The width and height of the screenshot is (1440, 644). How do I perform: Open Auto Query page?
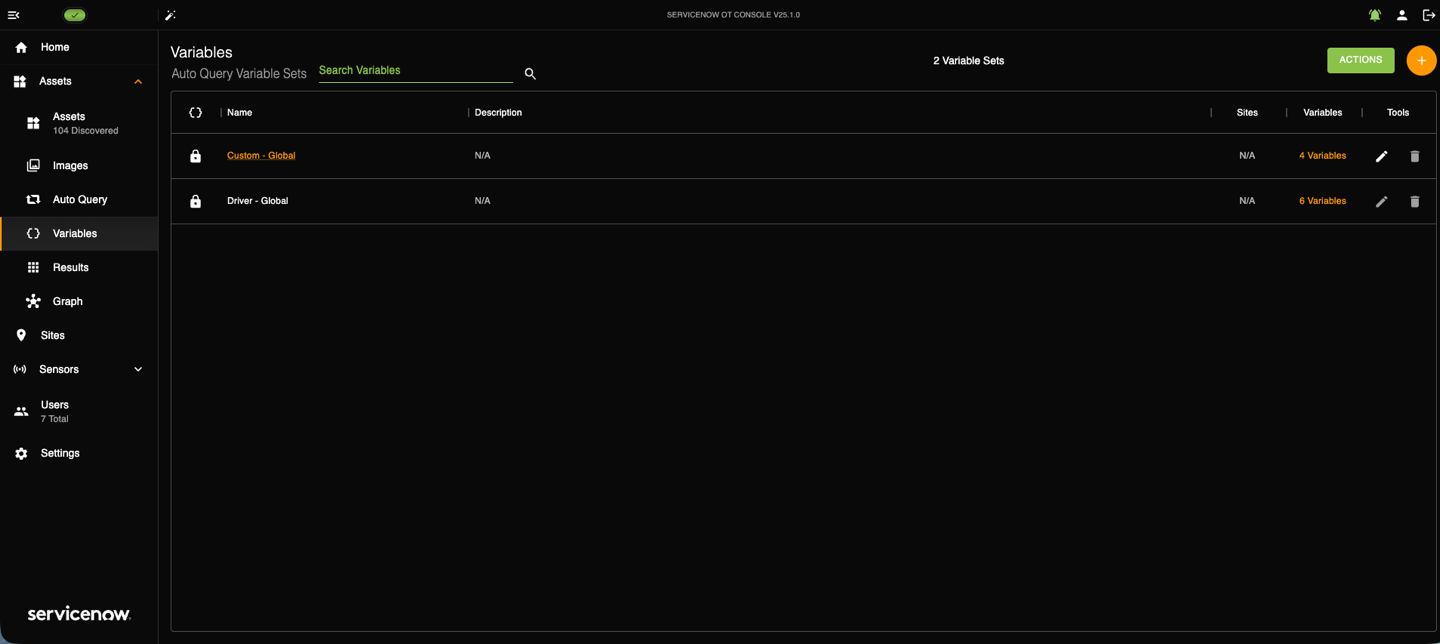tap(79, 200)
